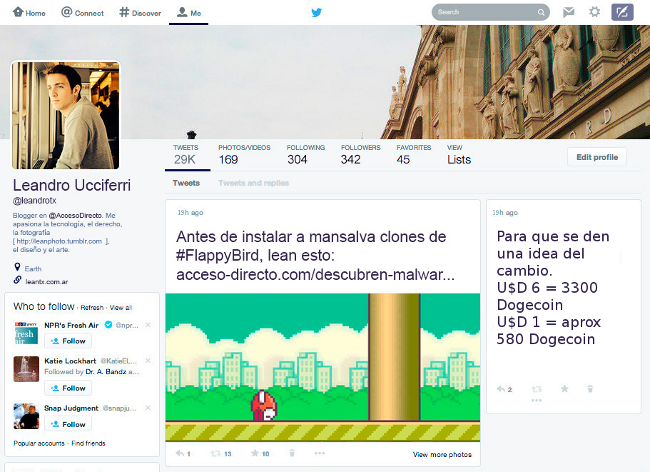Select the Tweets sub-tab

pyautogui.click(x=186, y=183)
